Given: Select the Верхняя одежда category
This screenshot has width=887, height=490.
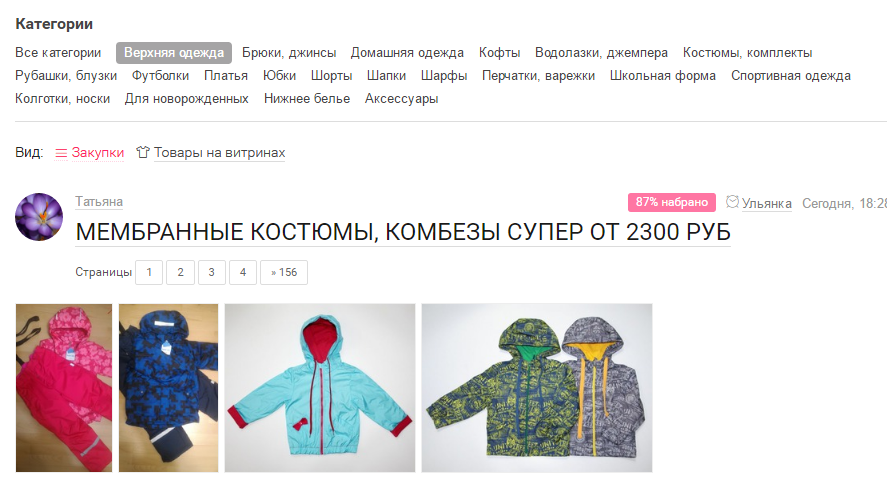Looking at the screenshot, I should [x=174, y=53].
